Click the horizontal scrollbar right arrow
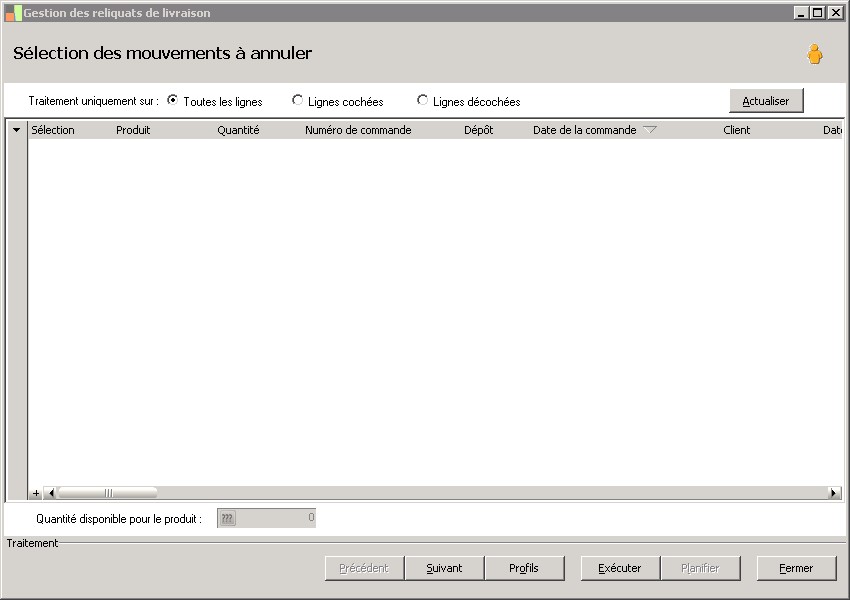The image size is (850, 600). click(834, 493)
